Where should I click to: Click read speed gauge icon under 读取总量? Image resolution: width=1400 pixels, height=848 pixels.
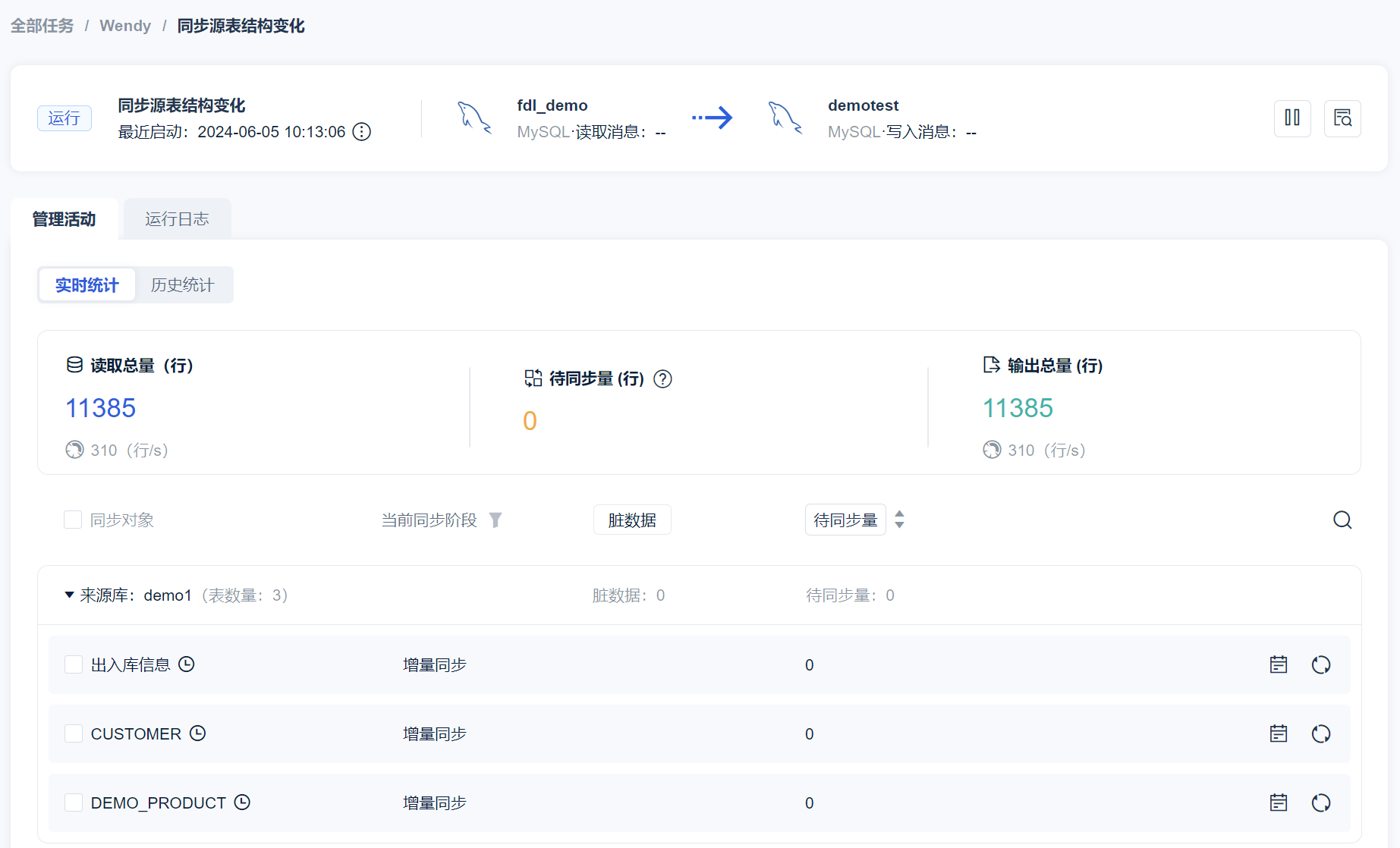coord(74,450)
